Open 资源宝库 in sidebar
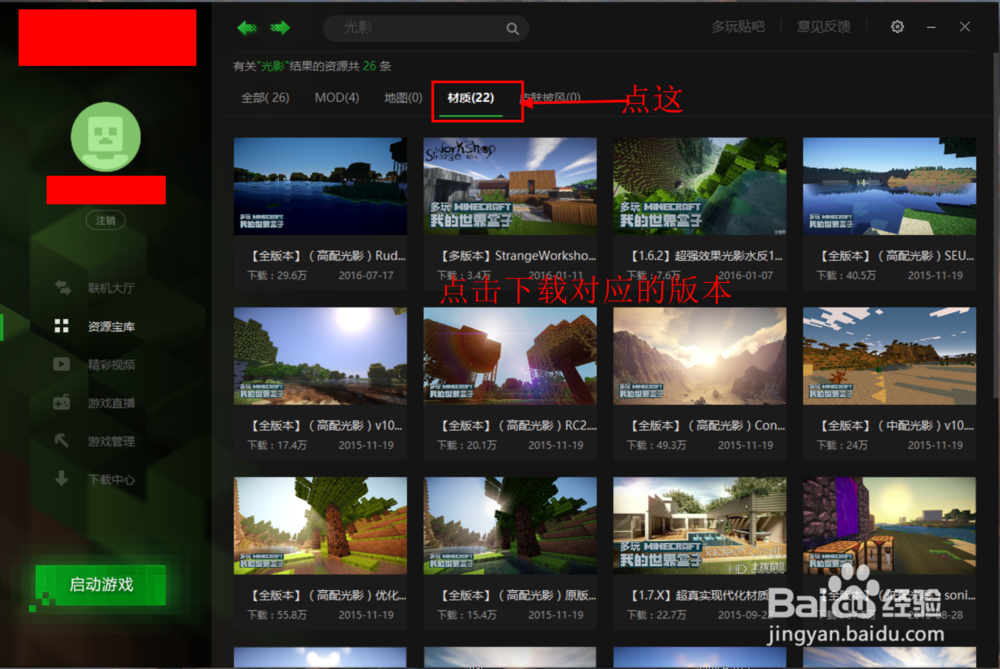The width and height of the screenshot is (1000, 669). coord(112,327)
